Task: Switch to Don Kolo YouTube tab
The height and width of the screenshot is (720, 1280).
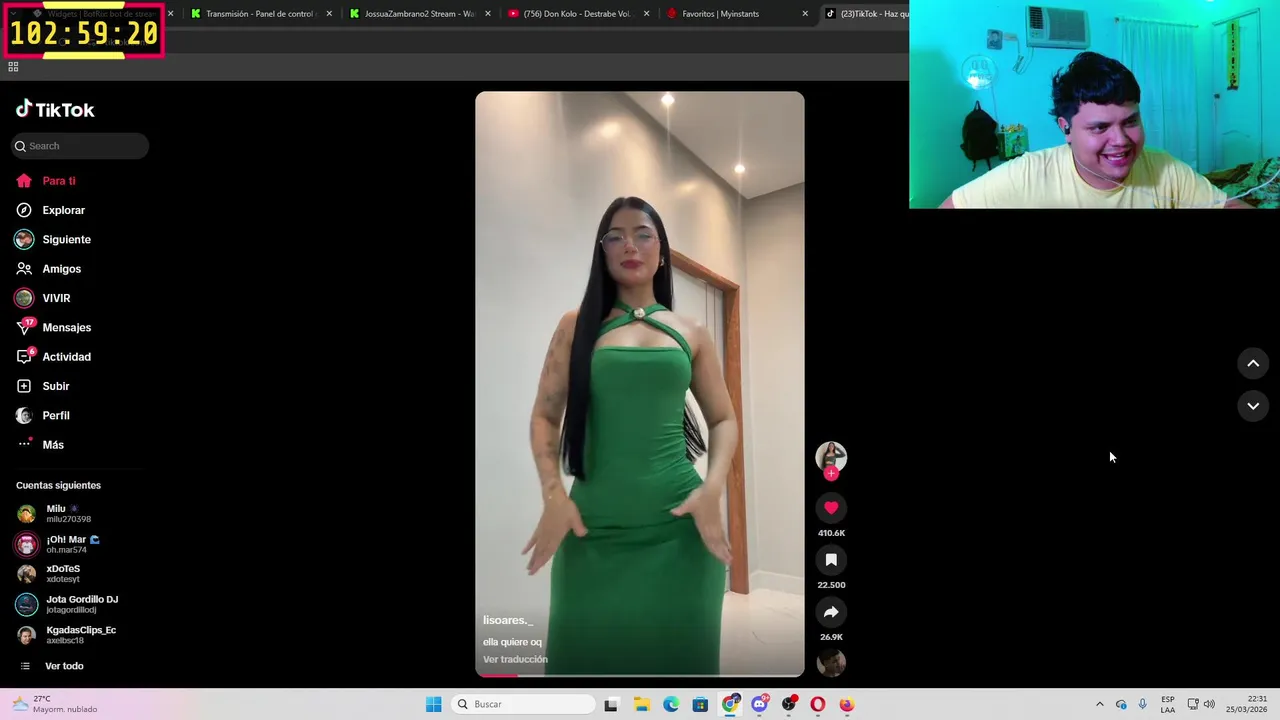Action: point(578,14)
